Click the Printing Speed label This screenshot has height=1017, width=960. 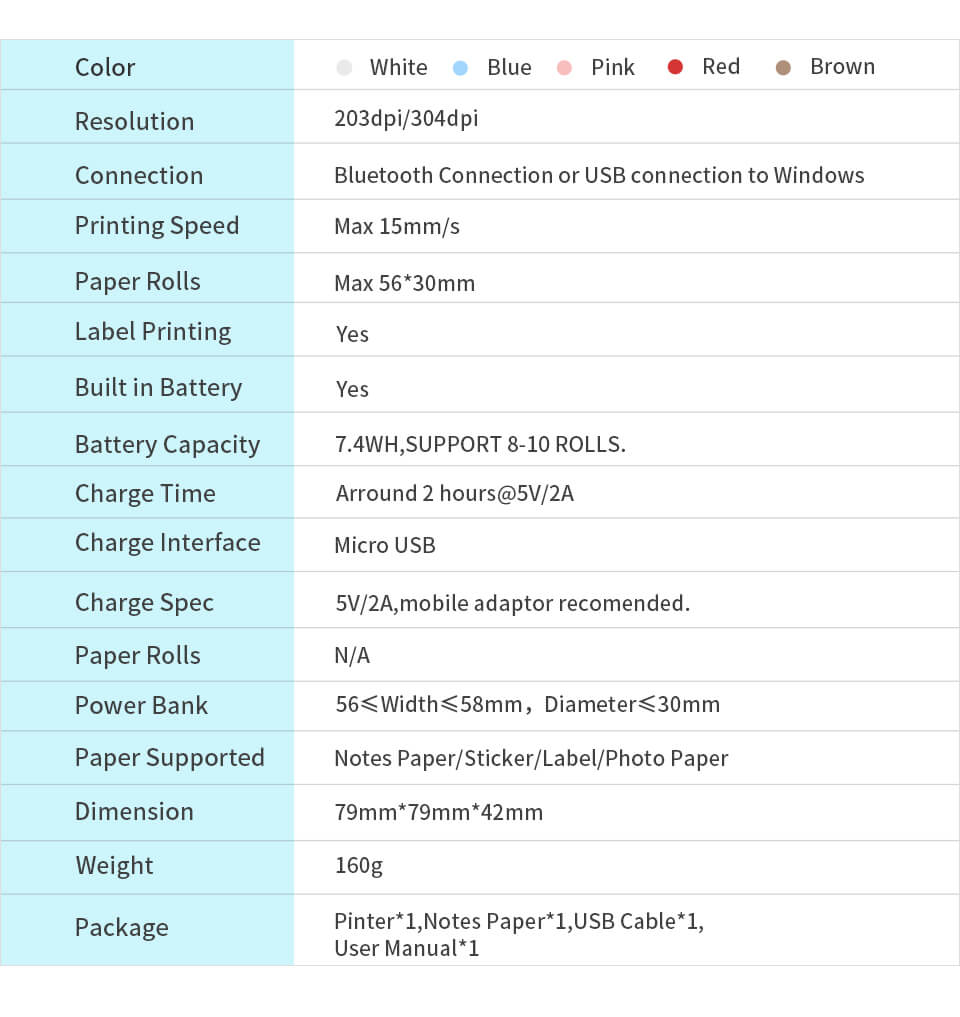click(157, 225)
